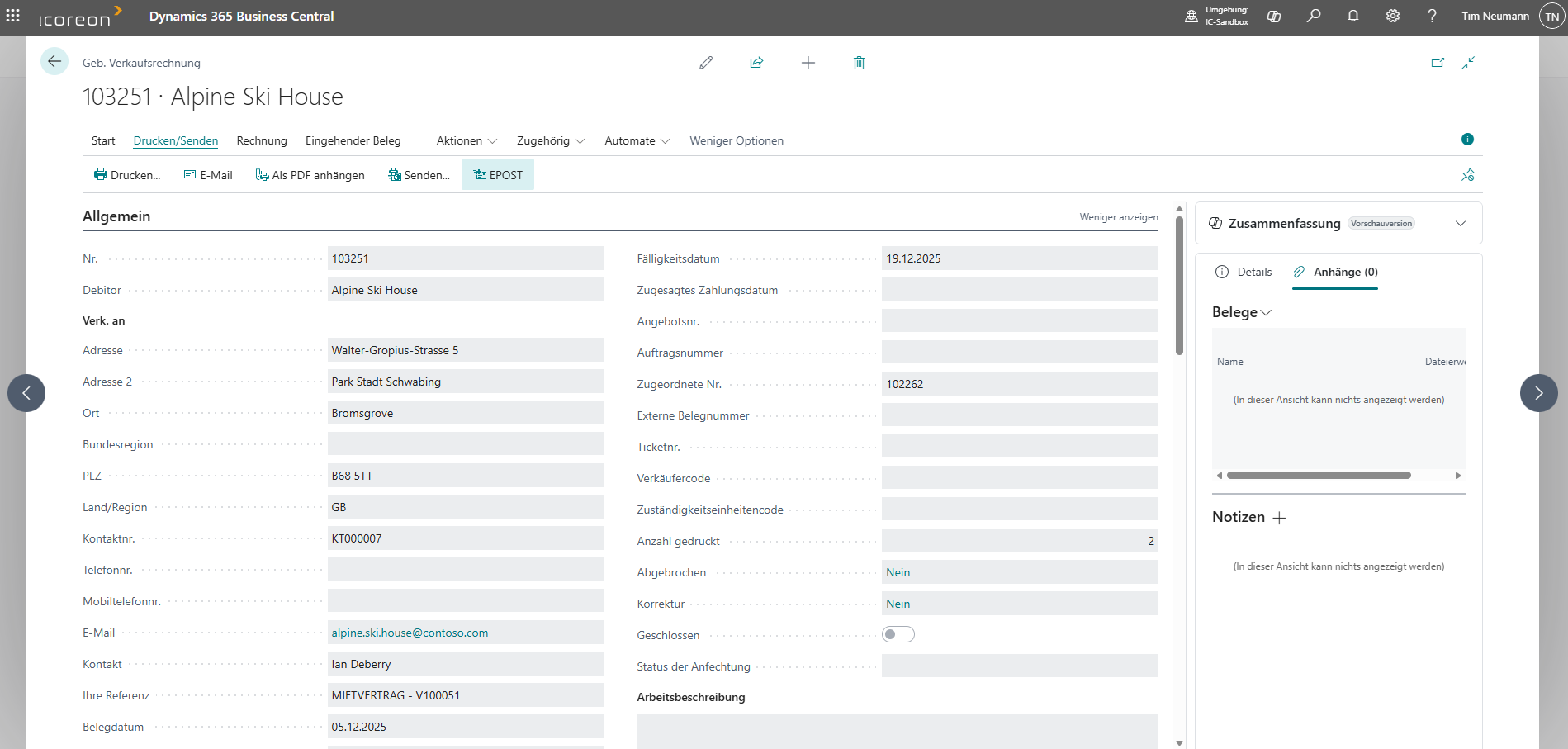Click the pin action bar icon

(1467, 175)
